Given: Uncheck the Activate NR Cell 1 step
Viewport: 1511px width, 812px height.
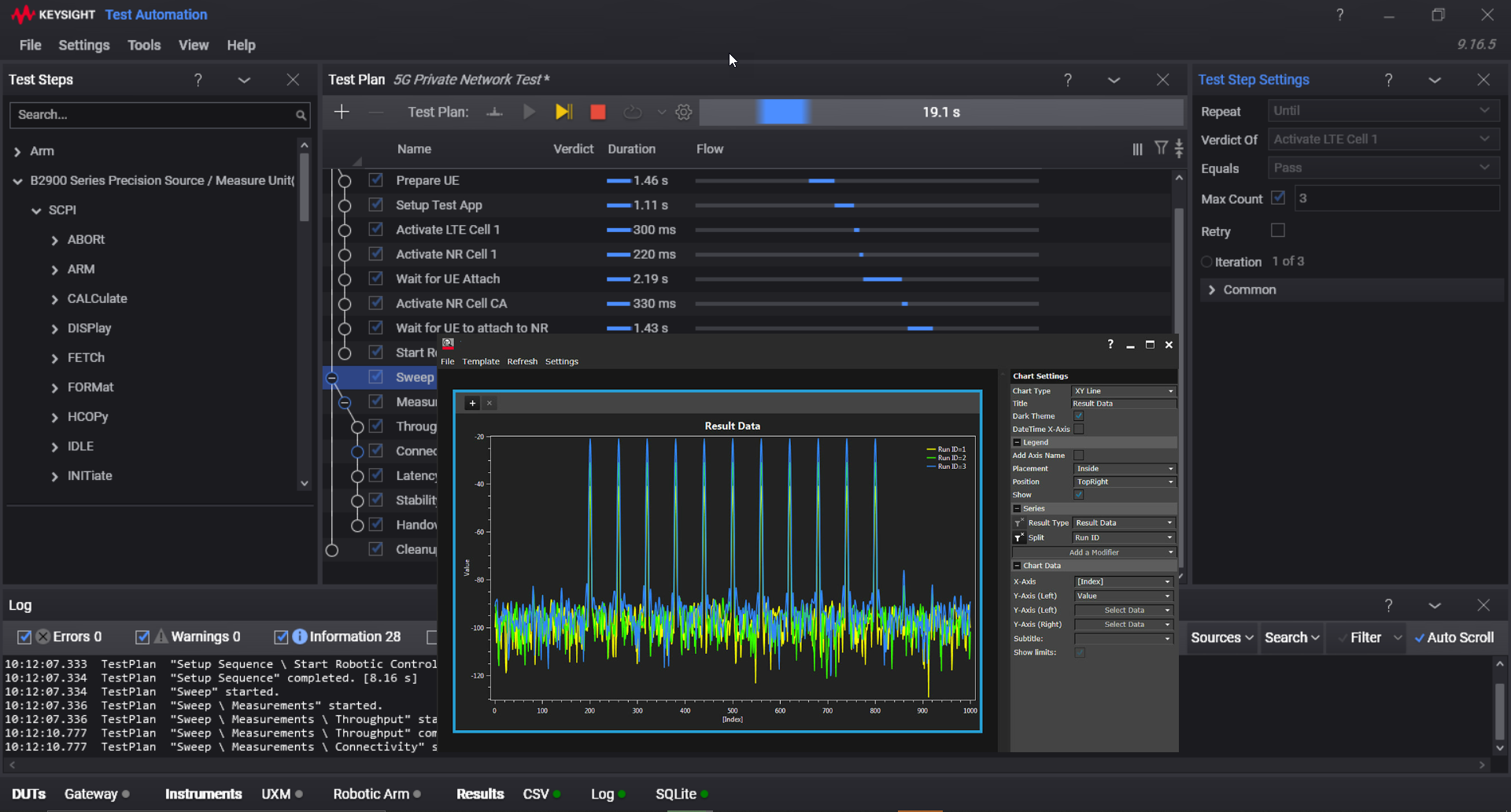Looking at the screenshot, I should click(375, 253).
